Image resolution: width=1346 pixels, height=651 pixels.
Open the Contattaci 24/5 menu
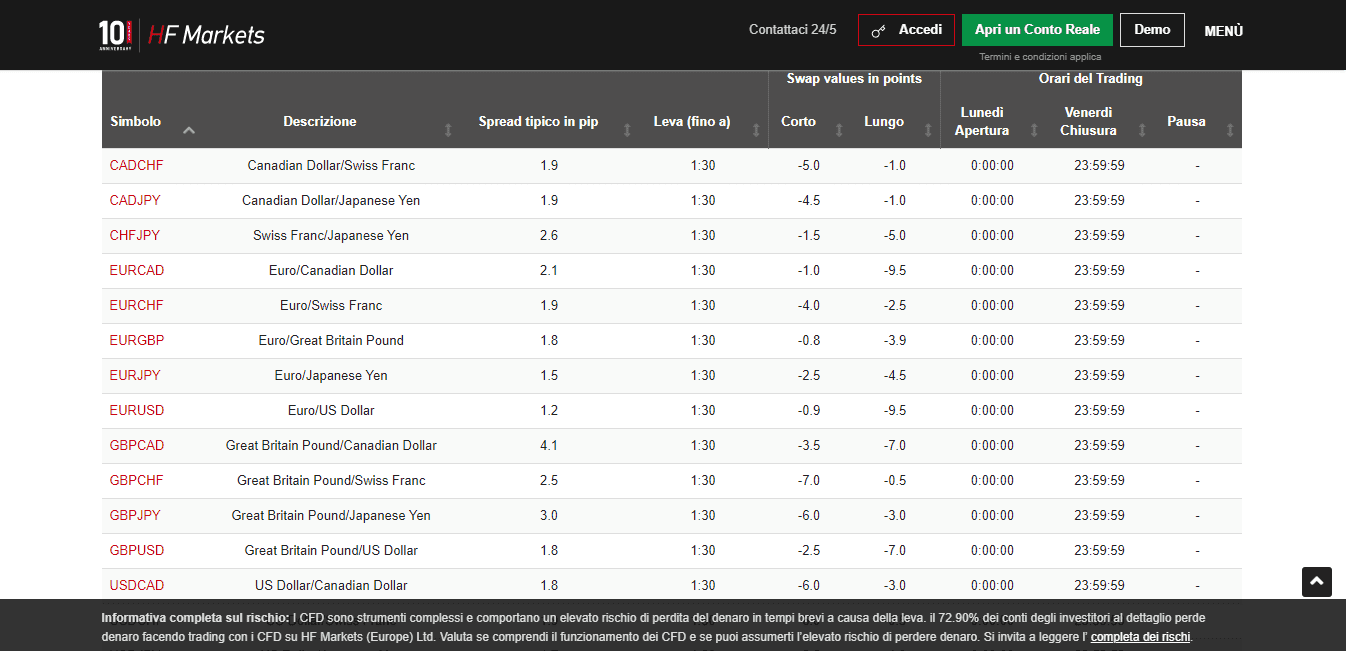pyautogui.click(x=793, y=29)
